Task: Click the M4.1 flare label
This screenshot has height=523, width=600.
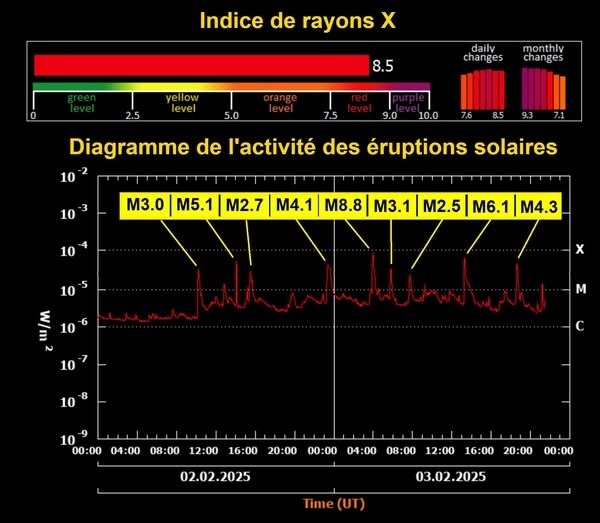Action: click(294, 206)
